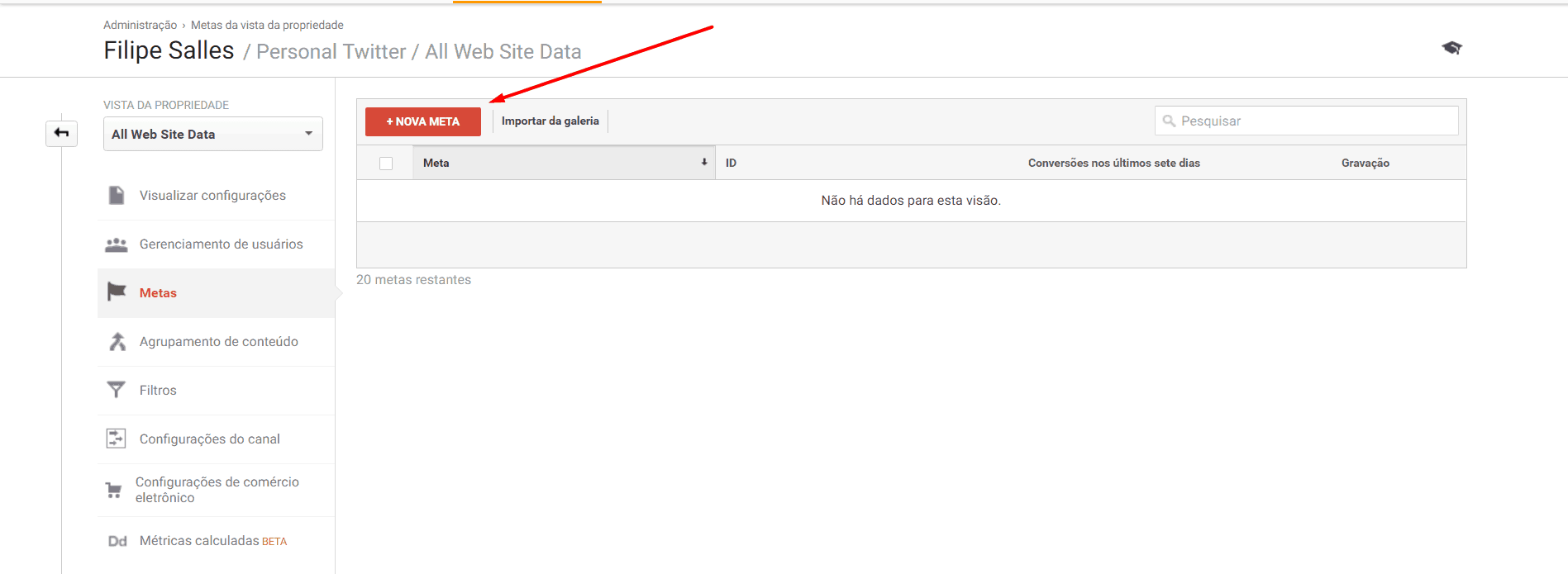Toggle the select-all checkbox in table header
This screenshot has height=574, width=1568.
click(x=386, y=164)
